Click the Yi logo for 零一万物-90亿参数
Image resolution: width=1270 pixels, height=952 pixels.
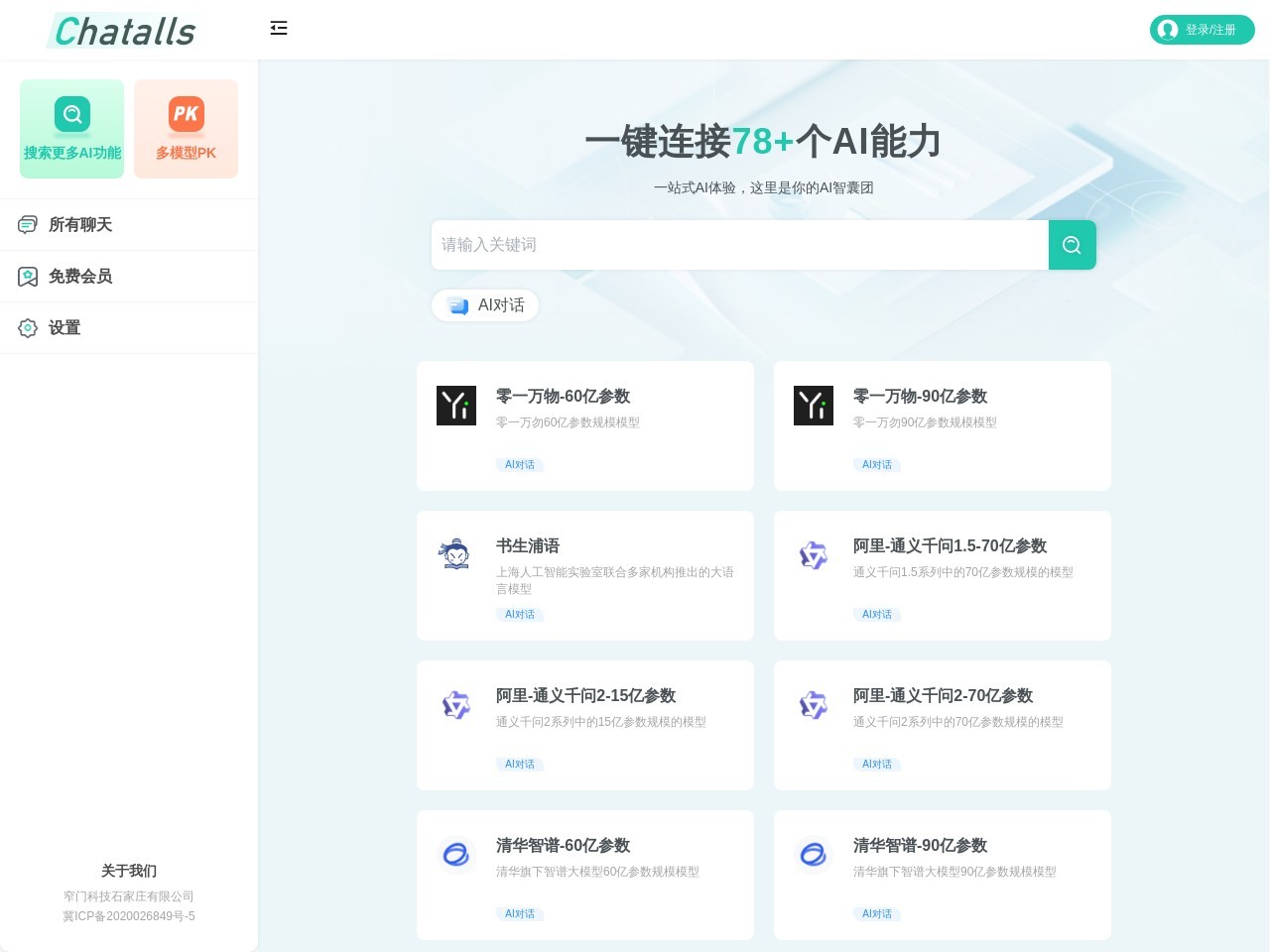[x=814, y=406]
